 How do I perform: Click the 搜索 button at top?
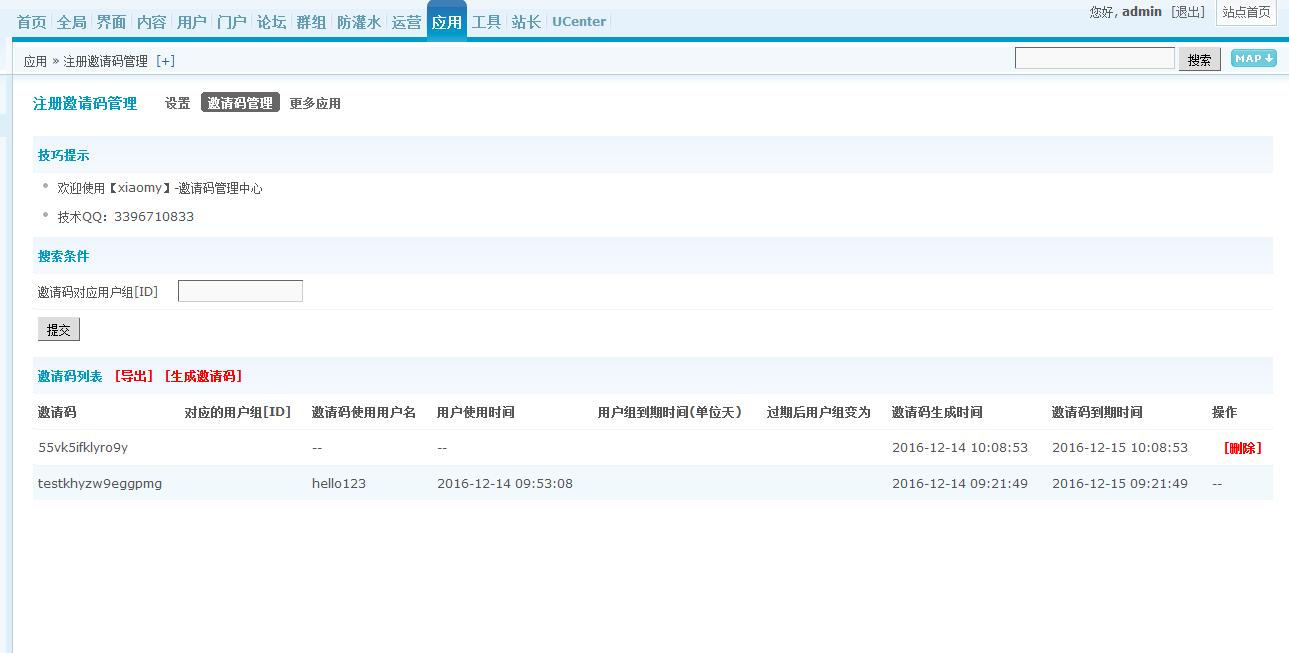pos(1199,60)
